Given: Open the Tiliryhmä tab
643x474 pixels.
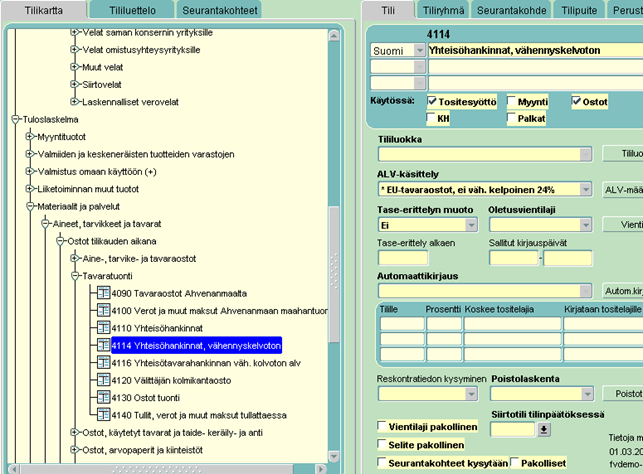Looking at the screenshot, I should pos(443,10).
